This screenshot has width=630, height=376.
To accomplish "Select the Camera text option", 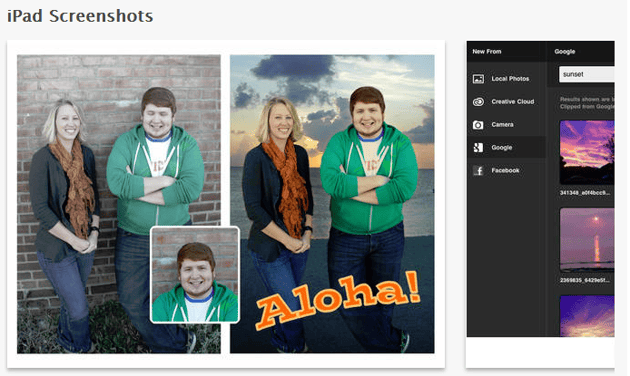I will coord(502,125).
